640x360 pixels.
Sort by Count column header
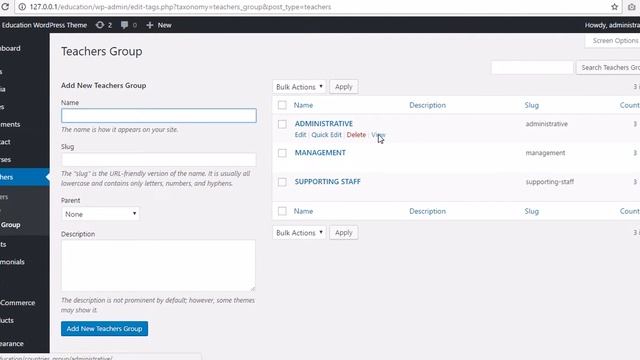pyautogui.click(x=629, y=105)
